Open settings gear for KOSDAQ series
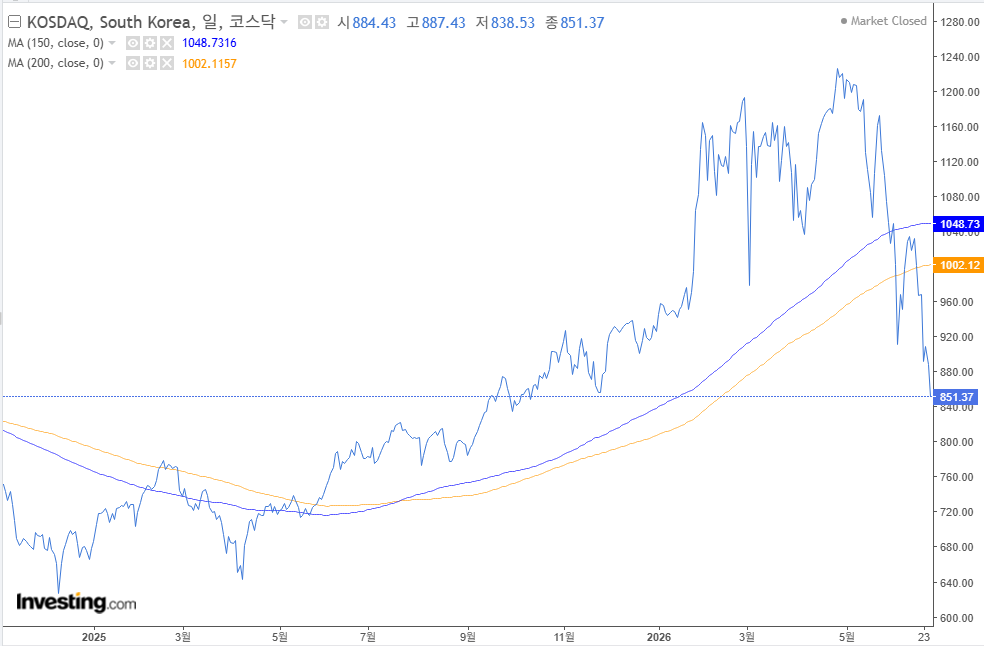This screenshot has width=984, height=646. [x=322, y=23]
